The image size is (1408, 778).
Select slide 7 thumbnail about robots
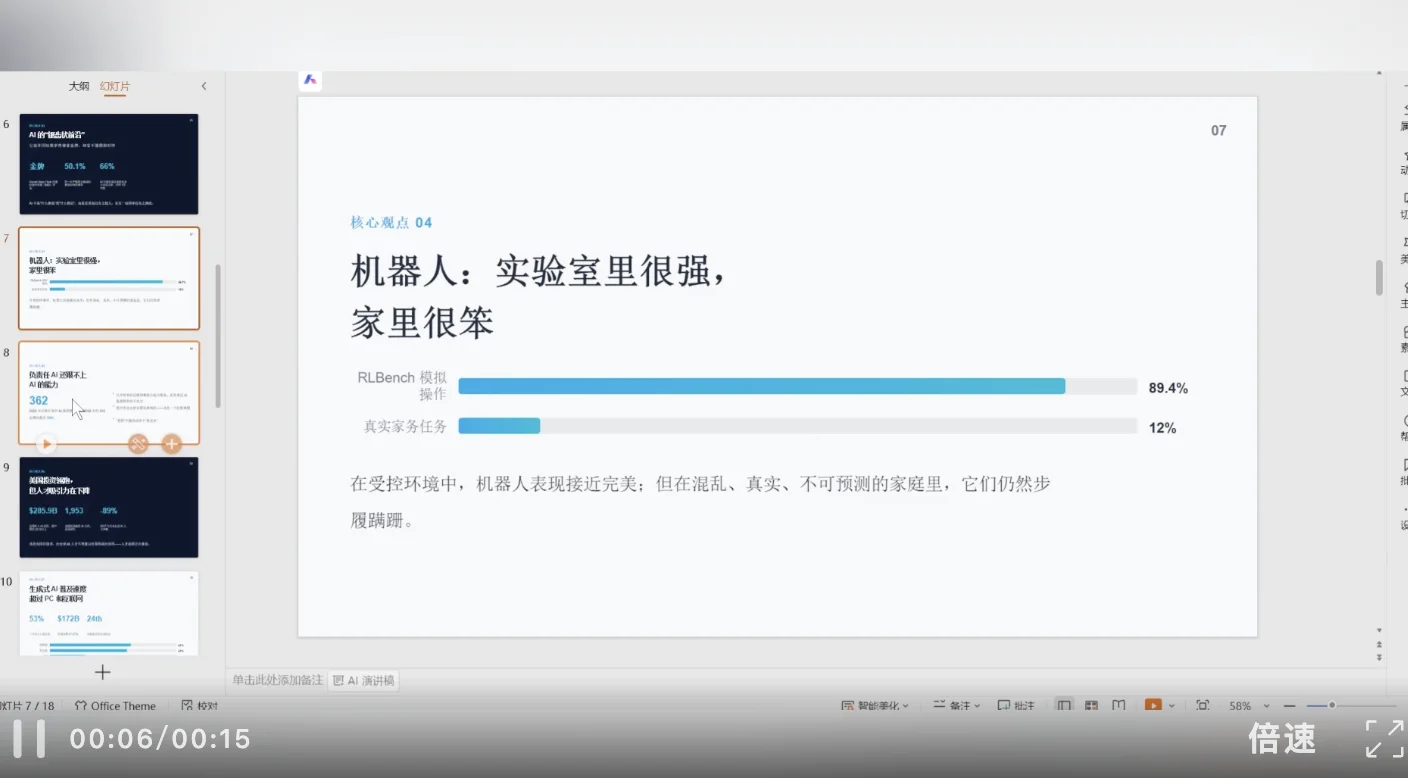point(109,278)
